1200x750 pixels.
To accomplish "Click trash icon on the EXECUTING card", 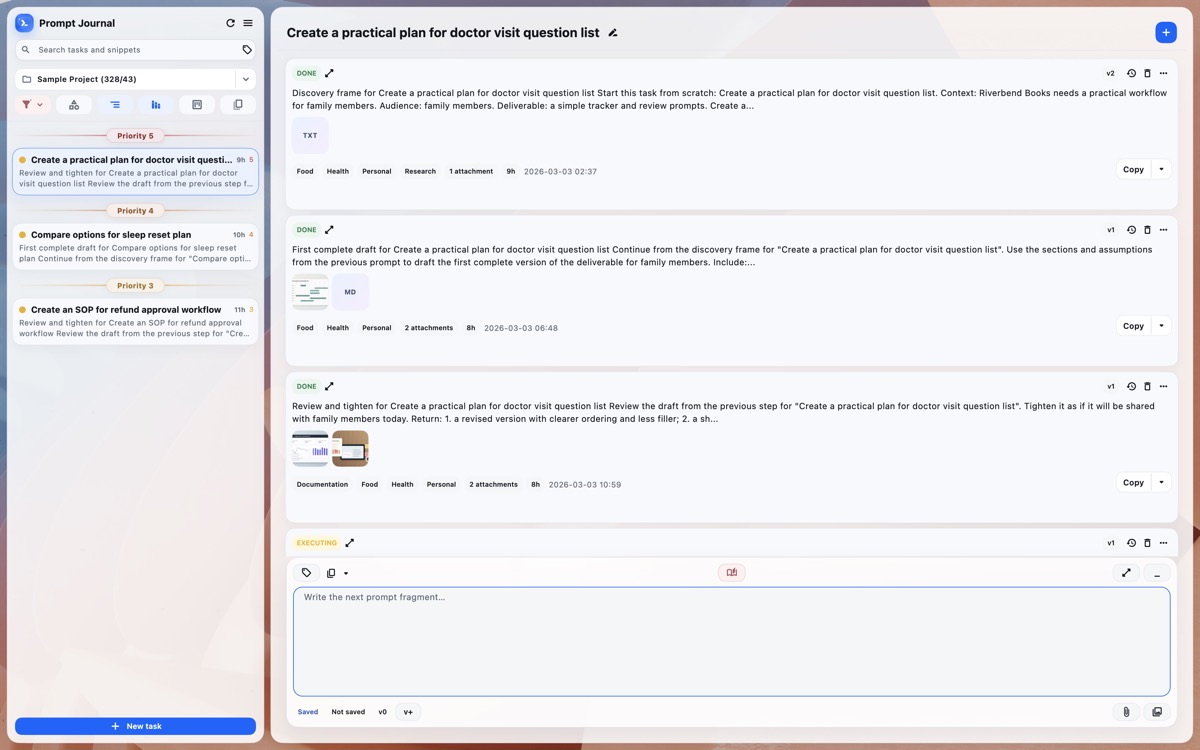I will 1147,543.
